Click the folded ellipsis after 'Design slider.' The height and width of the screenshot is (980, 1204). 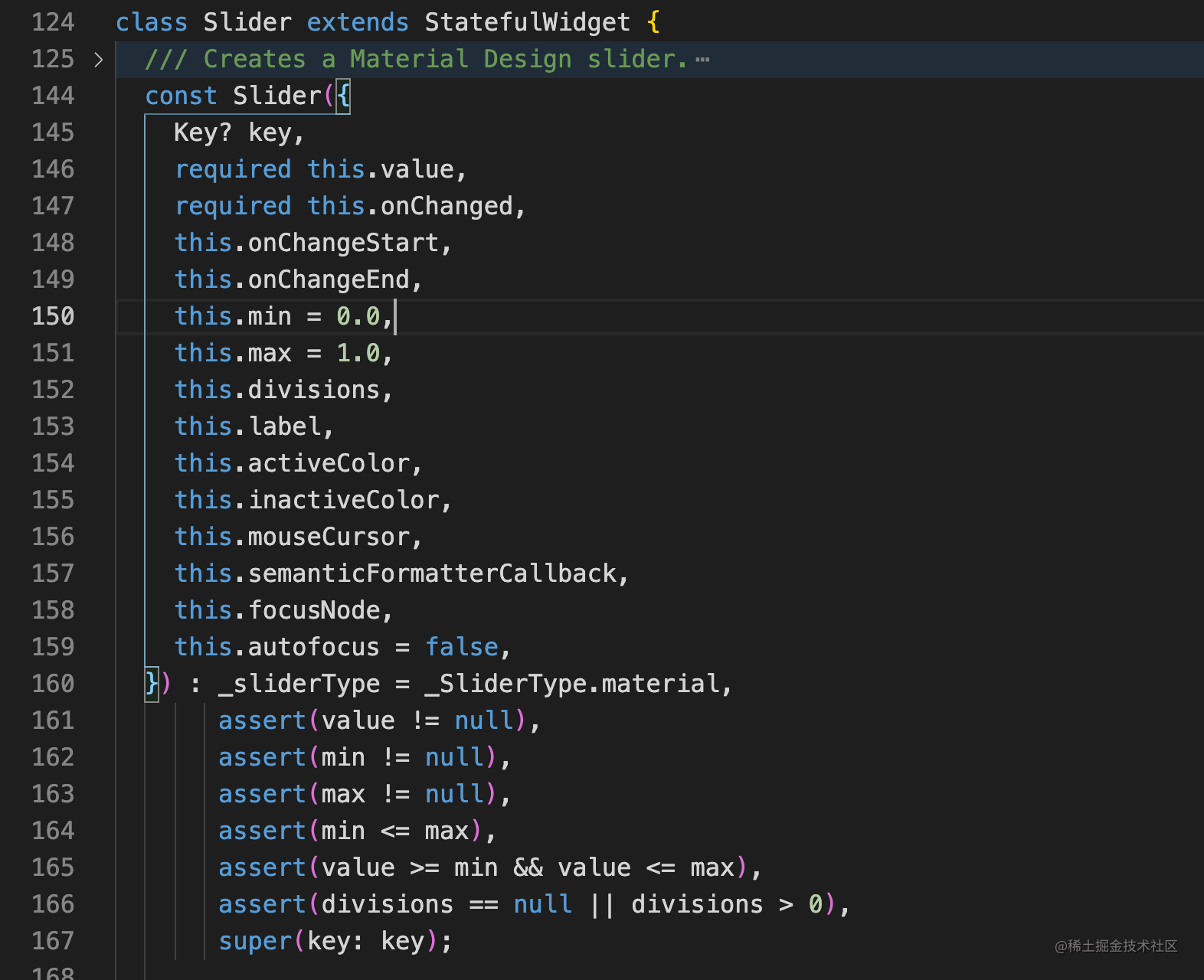[x=702, y=60]
